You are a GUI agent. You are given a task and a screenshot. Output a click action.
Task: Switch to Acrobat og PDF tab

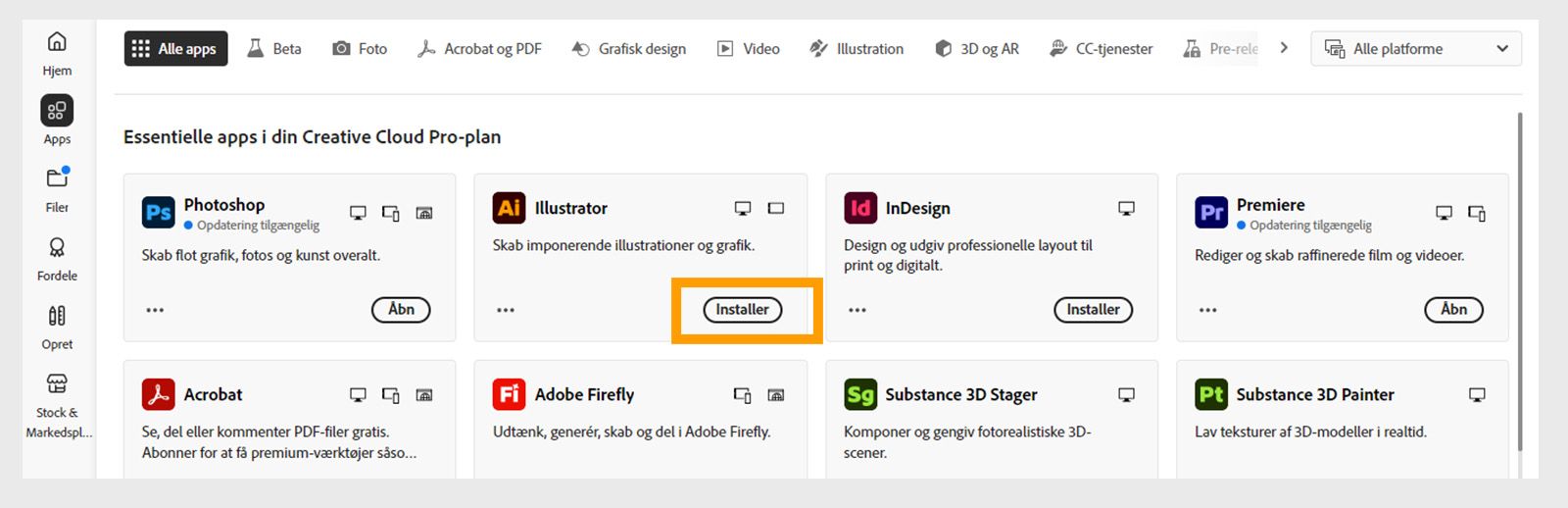point(479,49)
